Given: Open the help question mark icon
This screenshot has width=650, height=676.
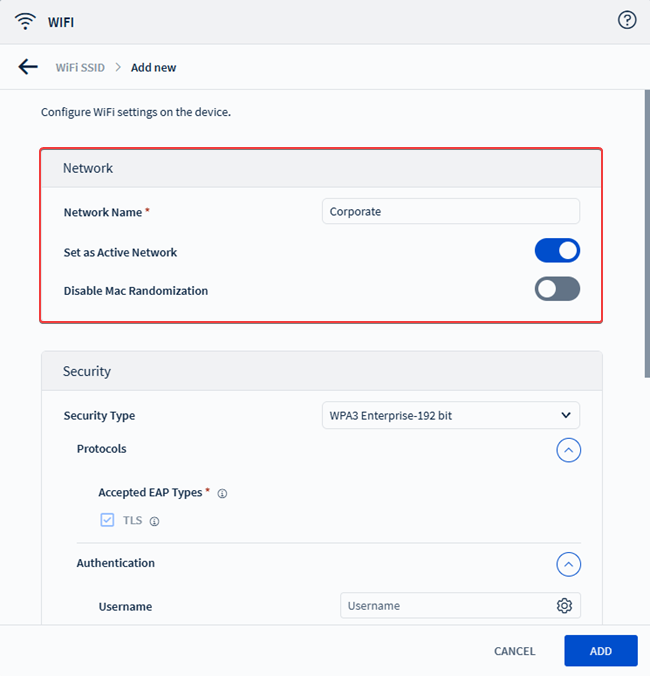Looking at the screenshot, I should click(x=627, y=20).
